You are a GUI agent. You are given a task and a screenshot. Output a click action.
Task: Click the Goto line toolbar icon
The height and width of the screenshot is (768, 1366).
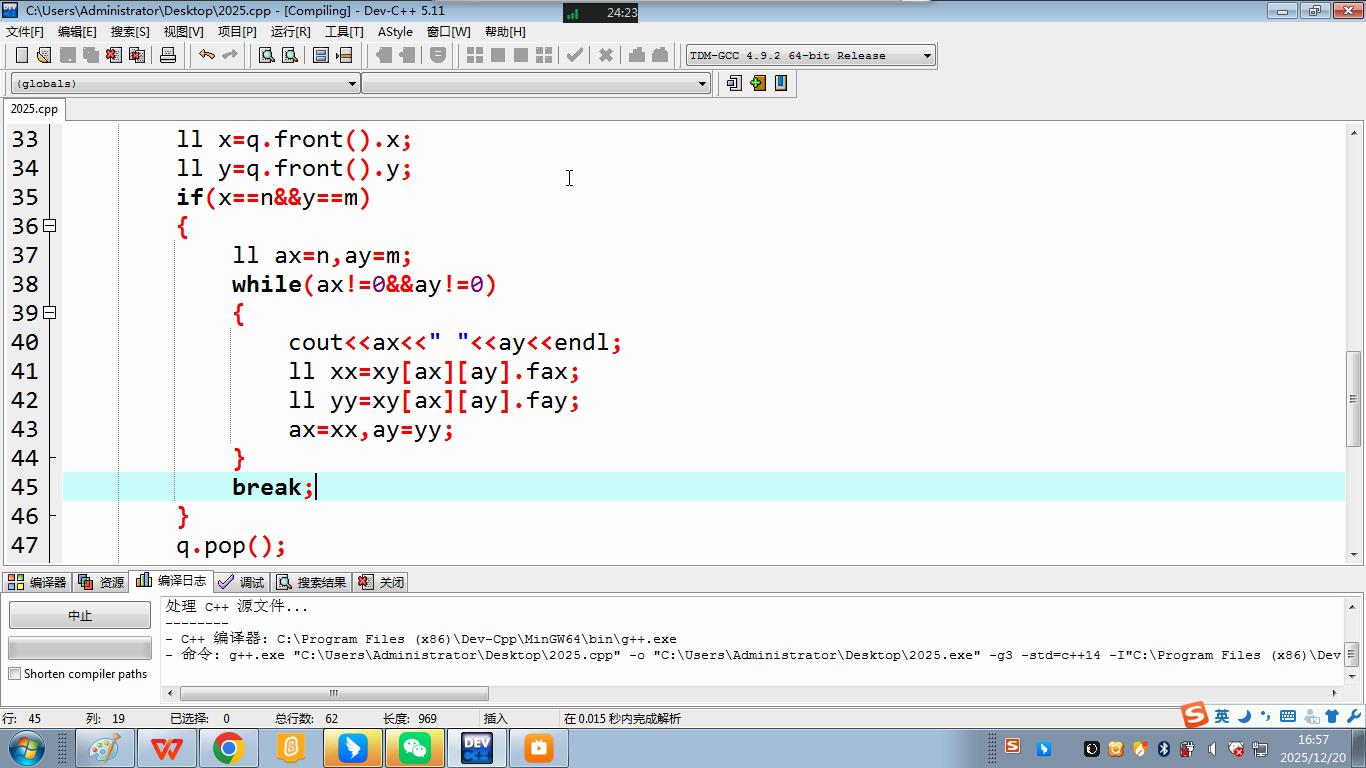pos(344,55)
